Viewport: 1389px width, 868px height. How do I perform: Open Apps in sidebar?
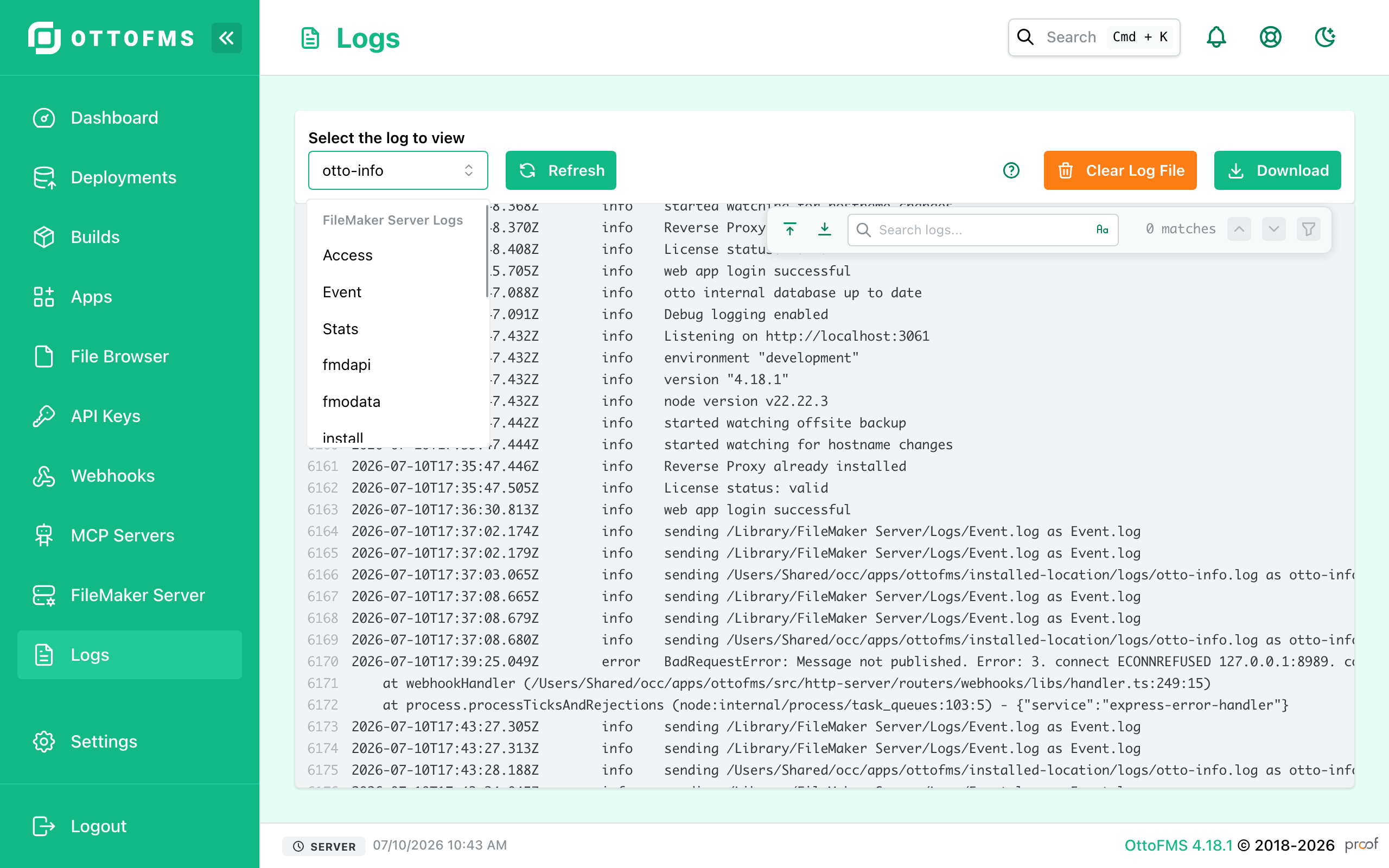[130, 297]
